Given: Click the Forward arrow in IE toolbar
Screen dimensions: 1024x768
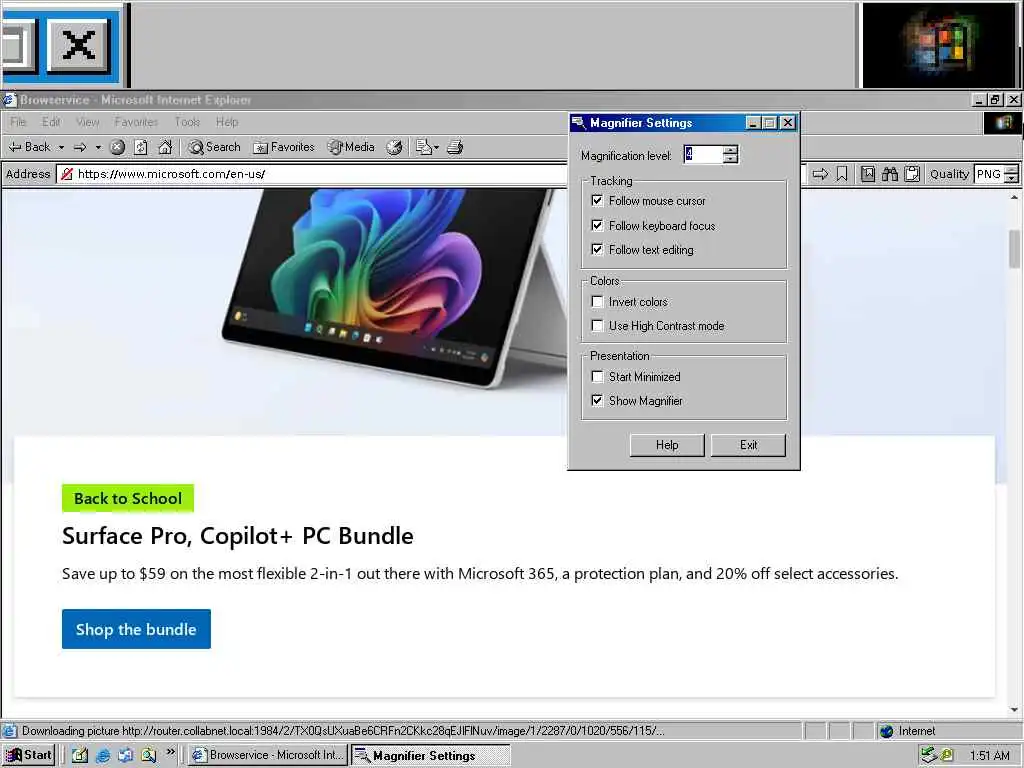Looking at the screenshot, I should tap(80, 147).
